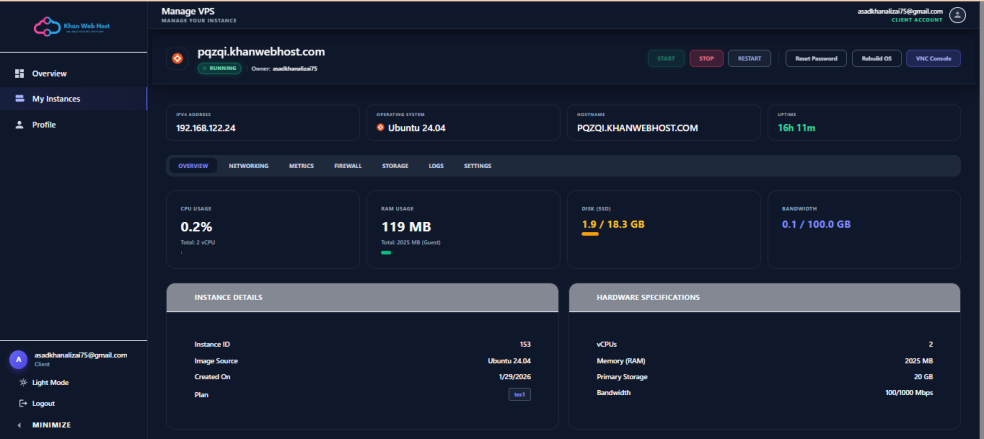984x439 pixels.
Task: Click the Restart instance button
Action: [x=749, y=59]
